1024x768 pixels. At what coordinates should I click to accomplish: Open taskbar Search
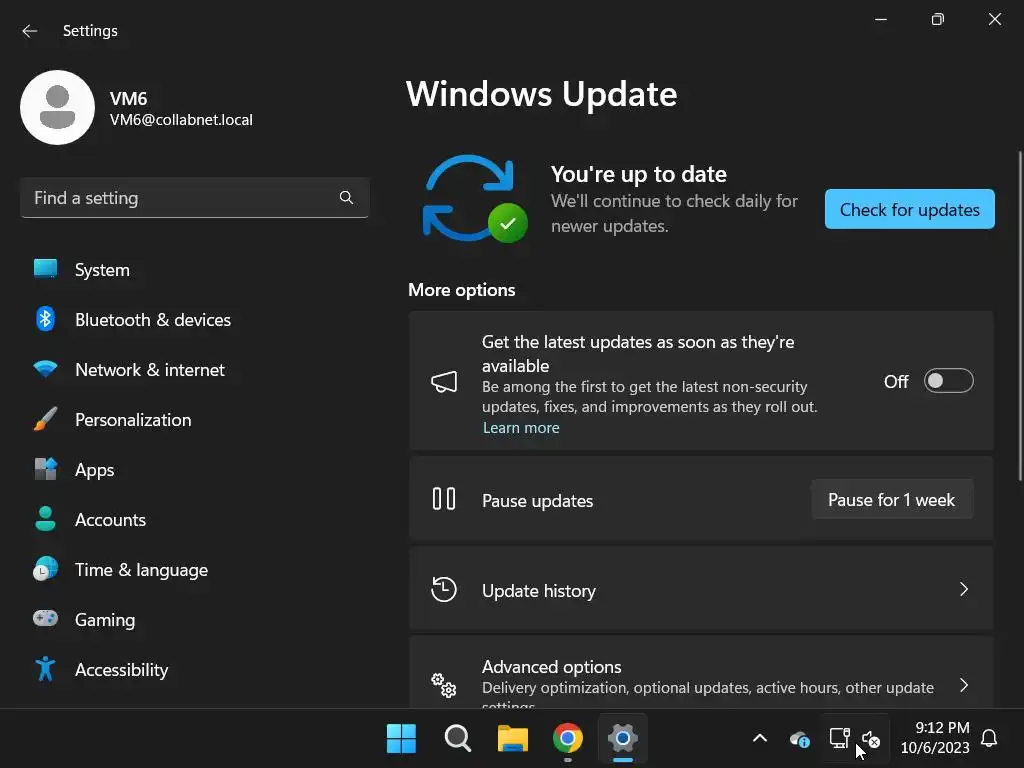(457, 739)
